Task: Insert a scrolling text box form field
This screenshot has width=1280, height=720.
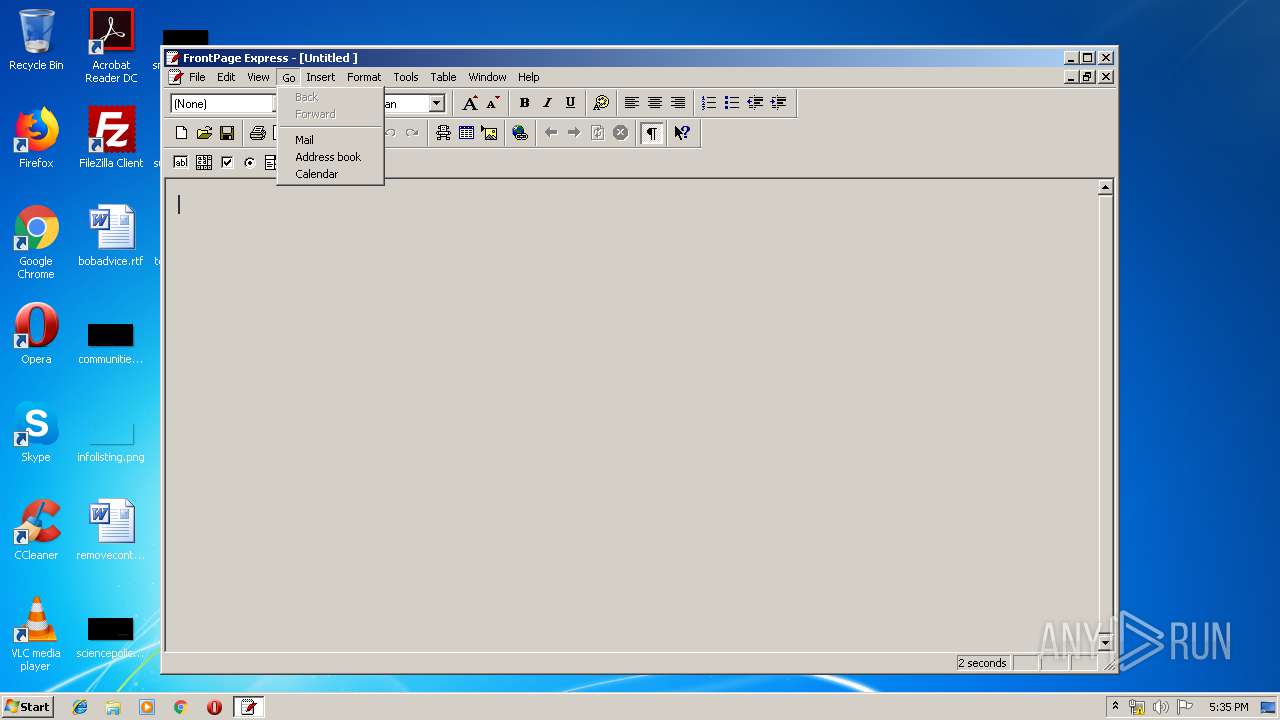Action: [204, 162]
